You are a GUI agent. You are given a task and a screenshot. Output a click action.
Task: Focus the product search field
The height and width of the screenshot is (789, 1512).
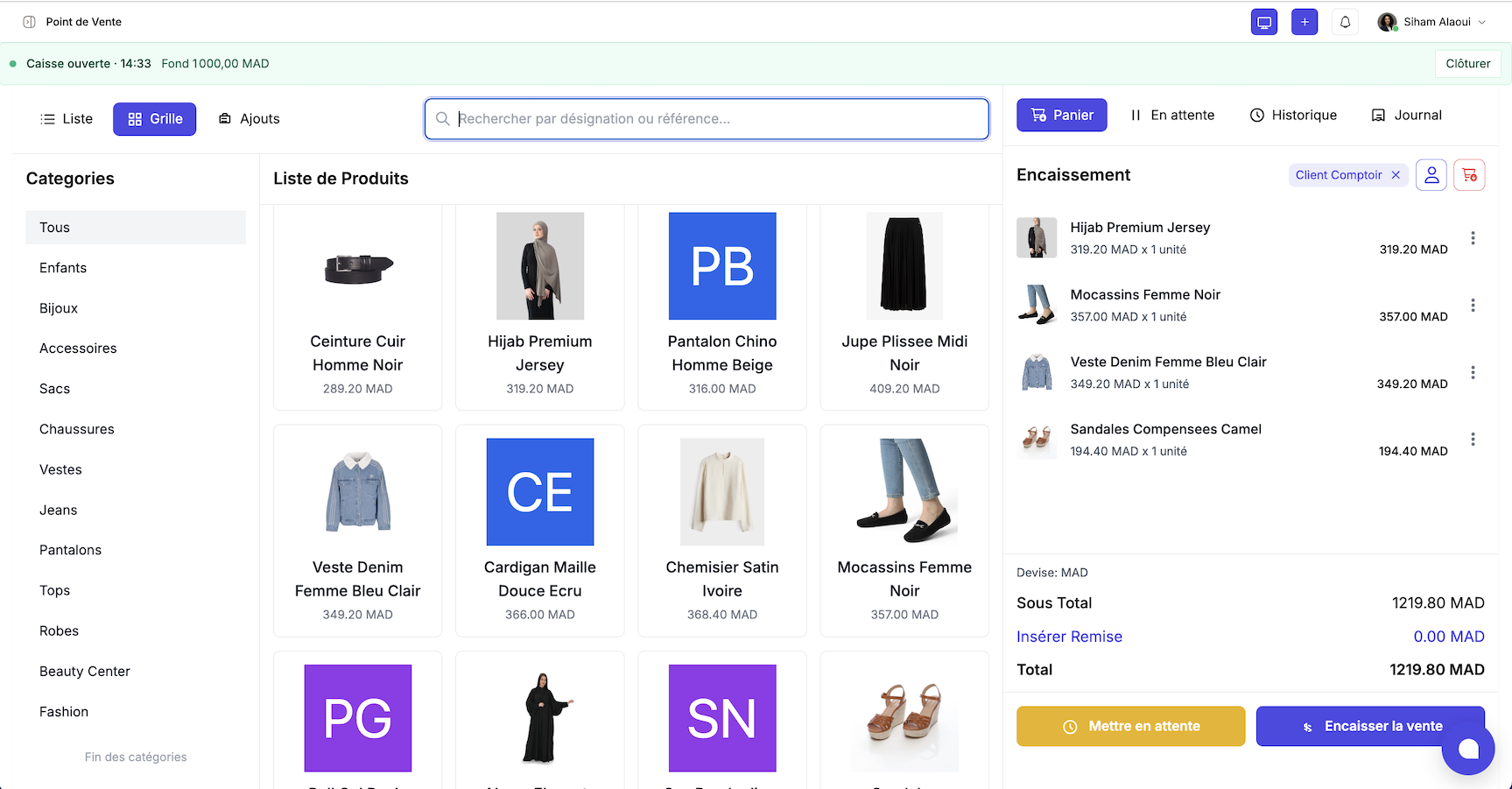[707, 119]
